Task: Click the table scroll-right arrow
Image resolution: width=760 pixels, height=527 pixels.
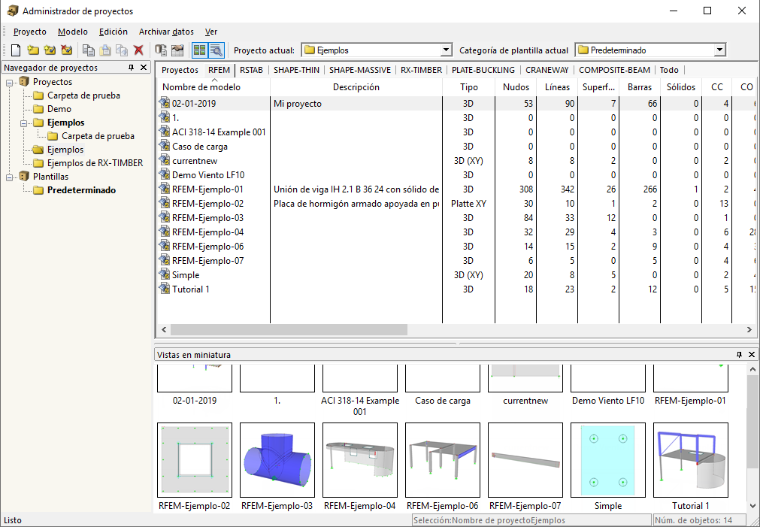Action: [749, 330]
